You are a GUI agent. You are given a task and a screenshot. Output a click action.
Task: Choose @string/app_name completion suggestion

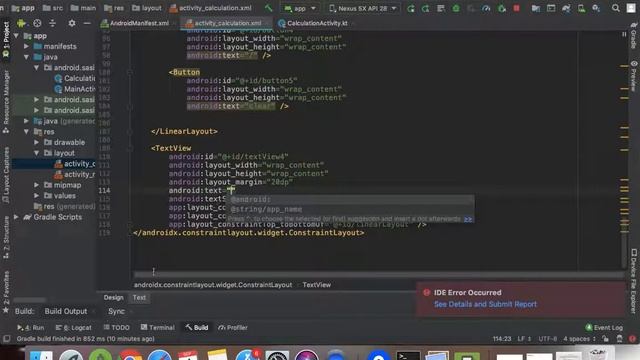coord(351,209)
